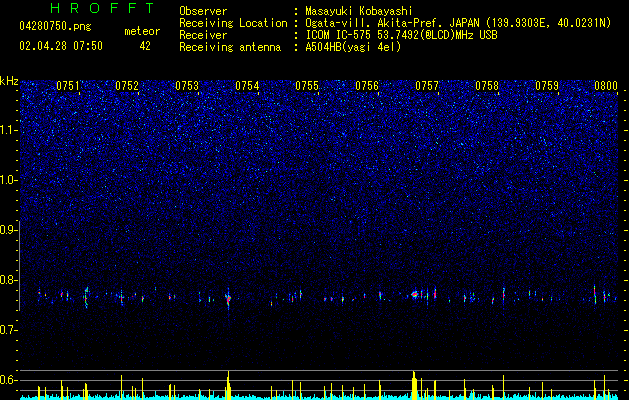Click the 1.0 kHz axis label
629x400 pixels.
pos(8,180)
